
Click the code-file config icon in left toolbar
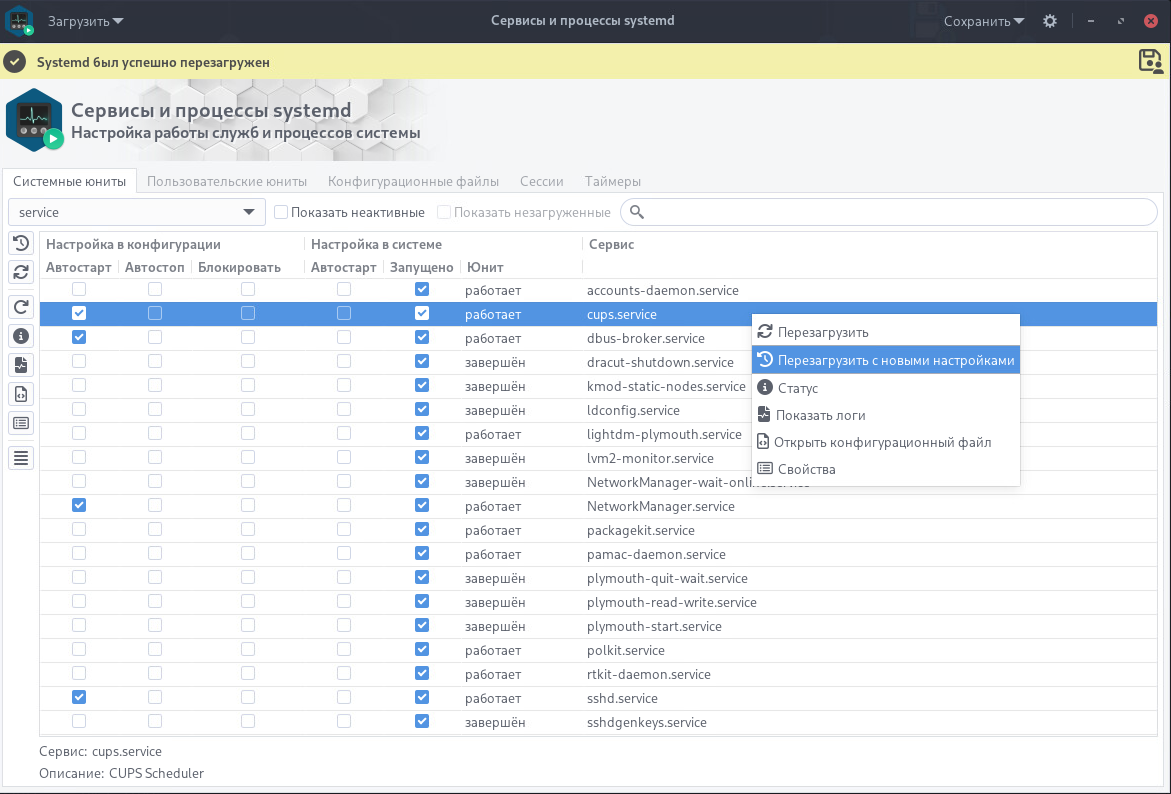(x=21, y=394)
